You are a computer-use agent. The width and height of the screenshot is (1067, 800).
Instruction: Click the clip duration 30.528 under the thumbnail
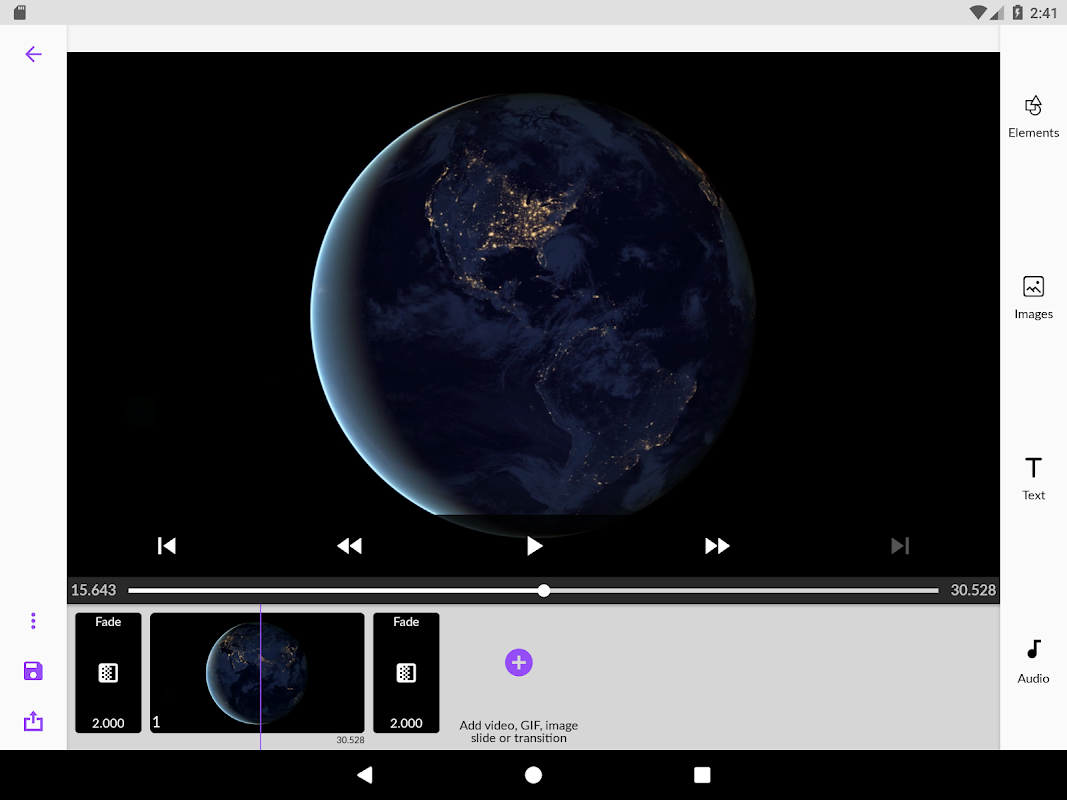click(x=350, y=740)
